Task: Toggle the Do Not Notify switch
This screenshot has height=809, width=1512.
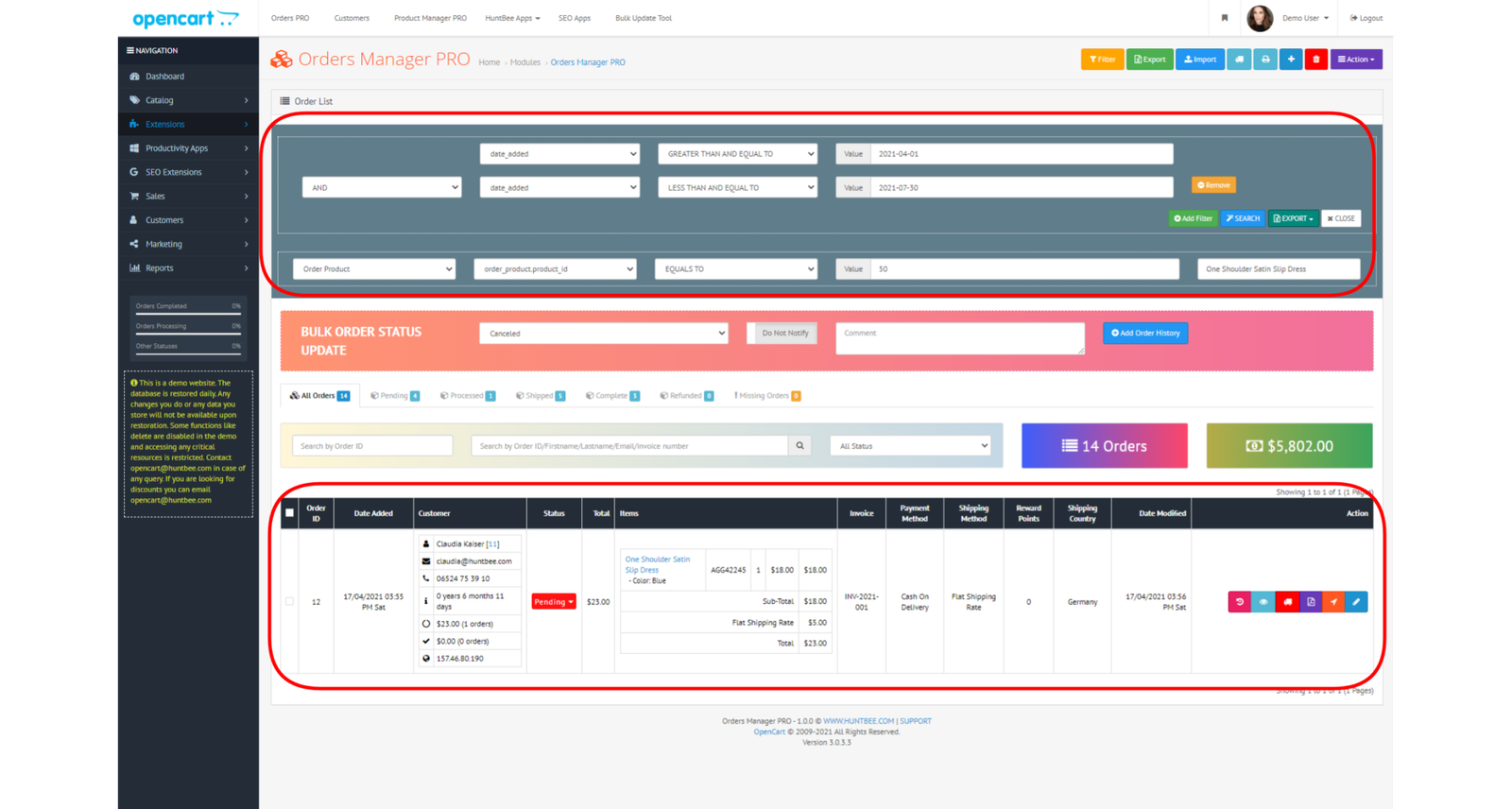Action: [x=783, y=334]
